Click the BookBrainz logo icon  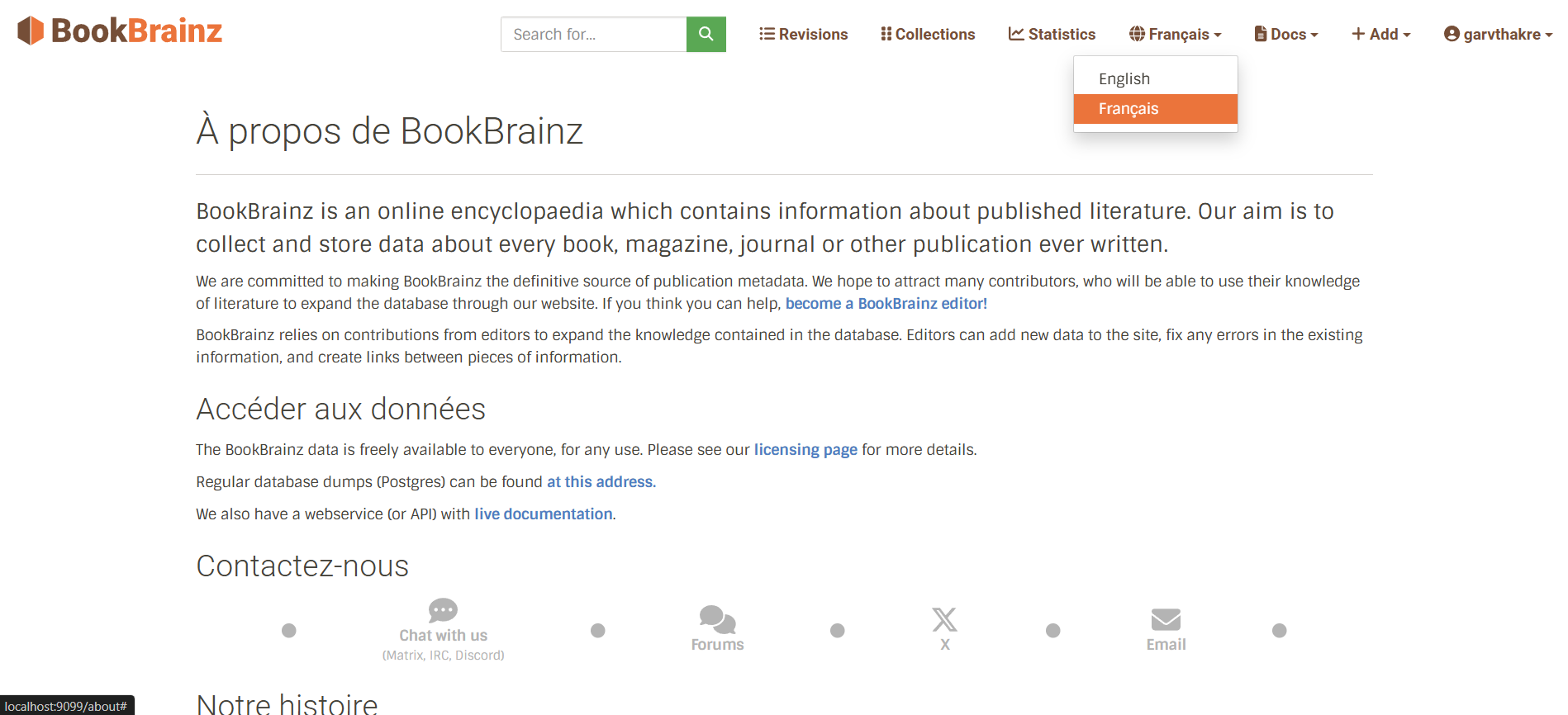31,31
